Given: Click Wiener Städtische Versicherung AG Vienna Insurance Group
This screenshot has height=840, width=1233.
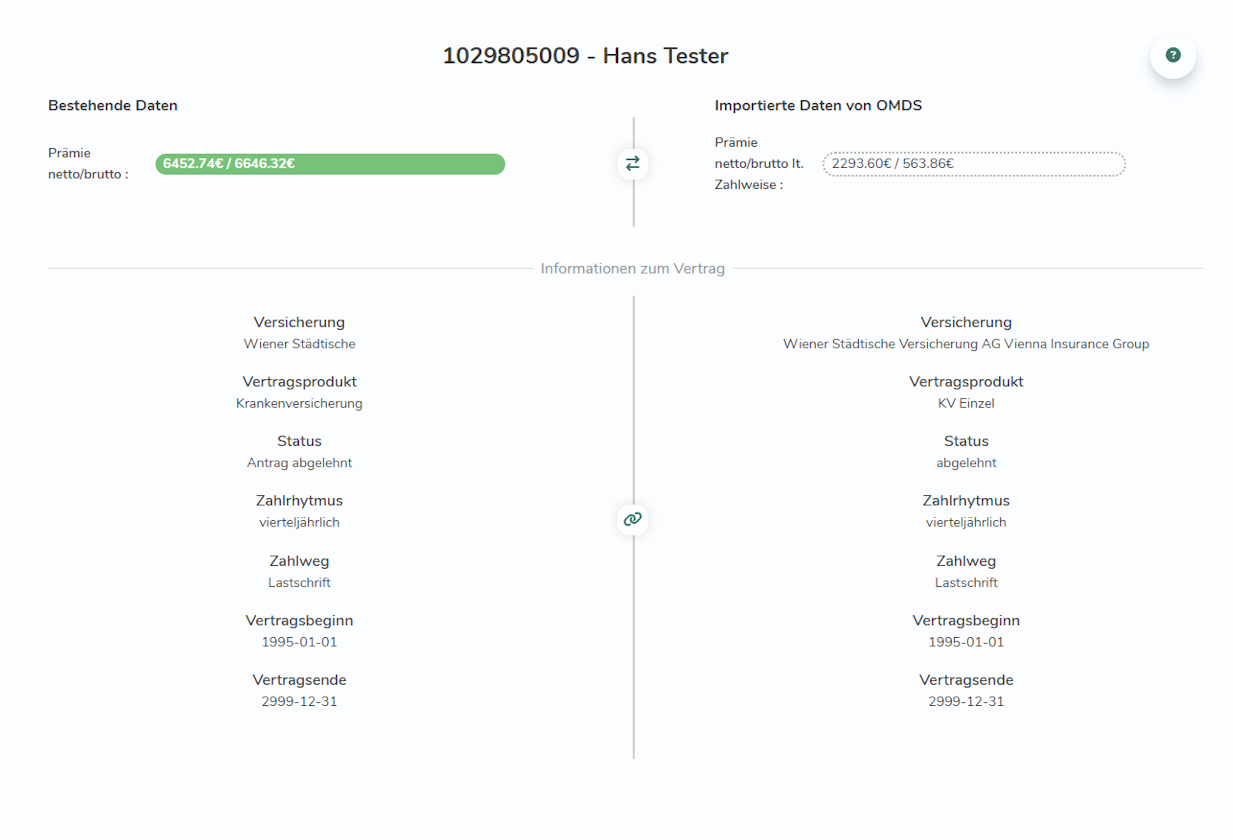Looking at the screenshot, I should click(x=966, y=344).
